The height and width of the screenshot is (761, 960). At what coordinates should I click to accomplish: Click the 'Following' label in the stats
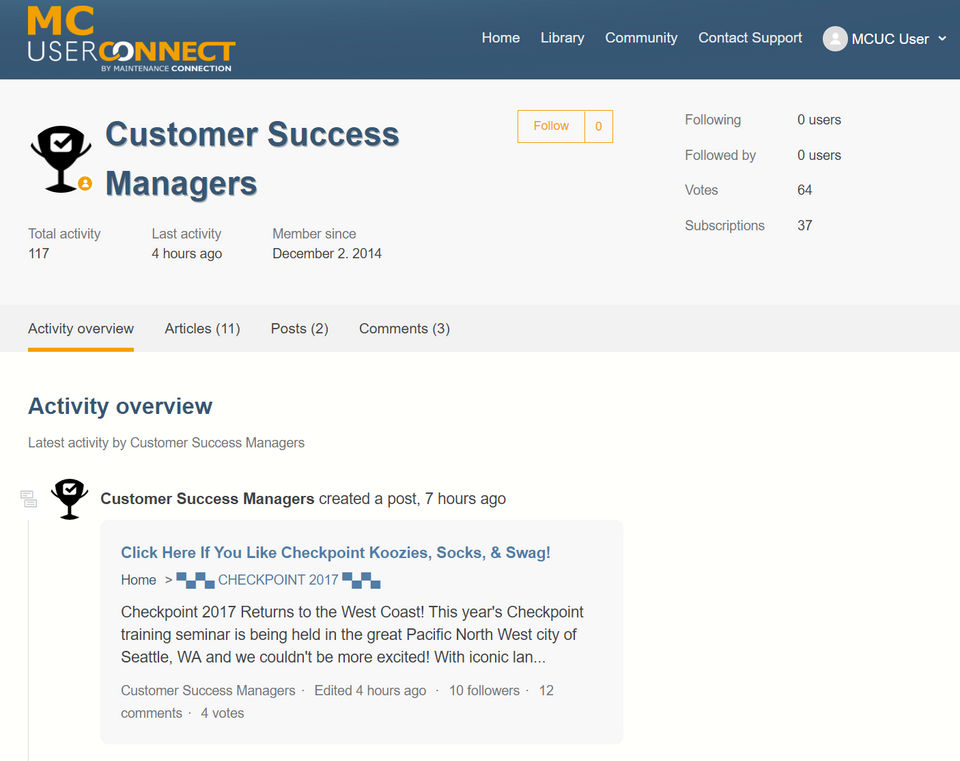(713, 120)
